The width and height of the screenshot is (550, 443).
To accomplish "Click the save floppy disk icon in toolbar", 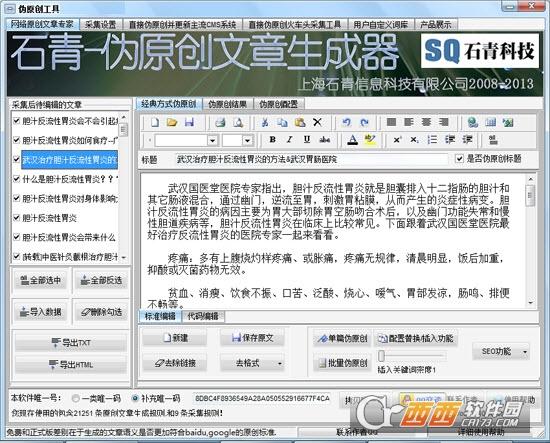I will coord(189,122).
